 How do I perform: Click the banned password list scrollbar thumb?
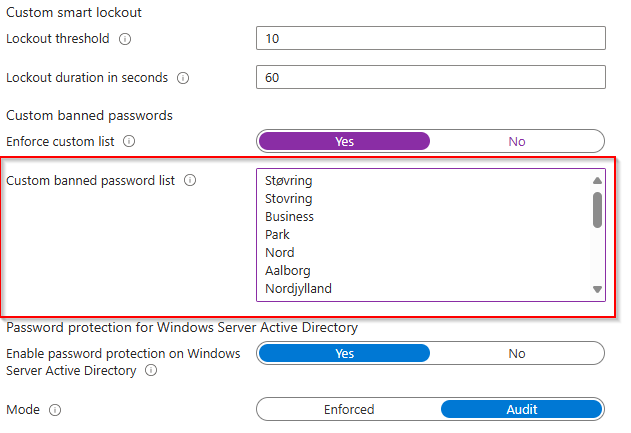tap(597, 209)
